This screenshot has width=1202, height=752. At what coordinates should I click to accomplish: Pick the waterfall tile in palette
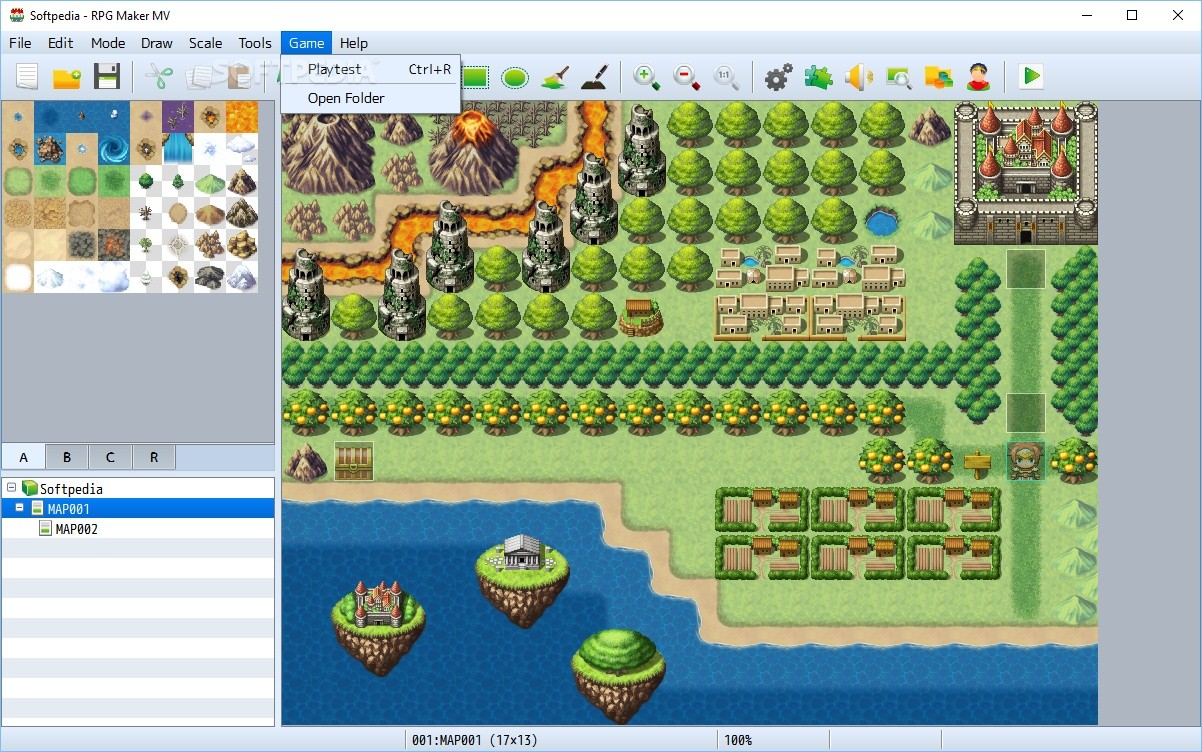(x=178, y=148)
